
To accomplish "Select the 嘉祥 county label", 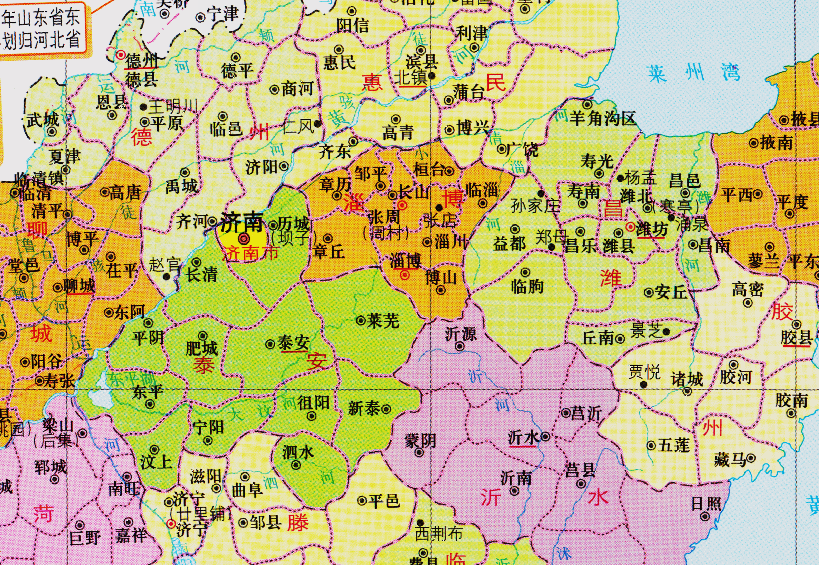I will click(x=131, y=536).
